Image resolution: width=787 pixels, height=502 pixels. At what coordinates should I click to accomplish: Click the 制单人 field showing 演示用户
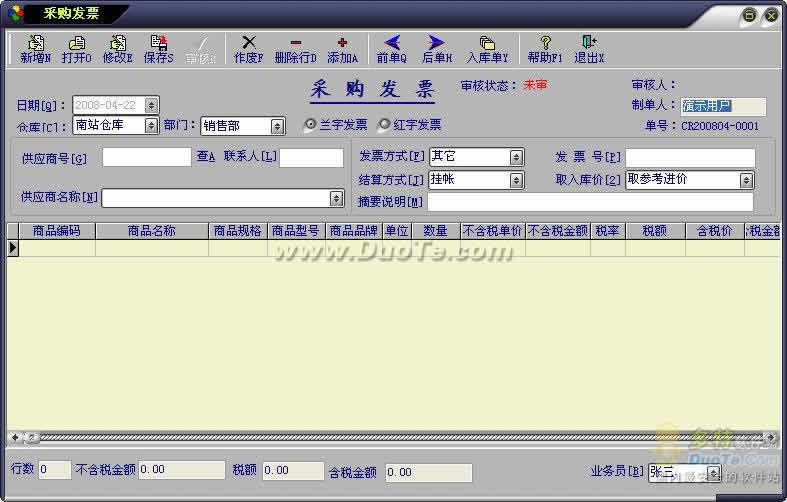pos(723,106)
